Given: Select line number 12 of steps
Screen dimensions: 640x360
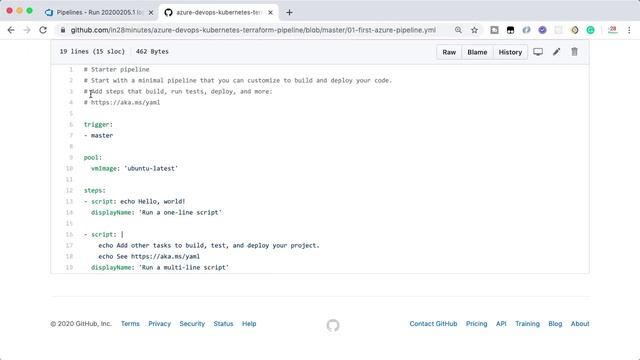Looking at the screenshot, I should coord(69,190).
